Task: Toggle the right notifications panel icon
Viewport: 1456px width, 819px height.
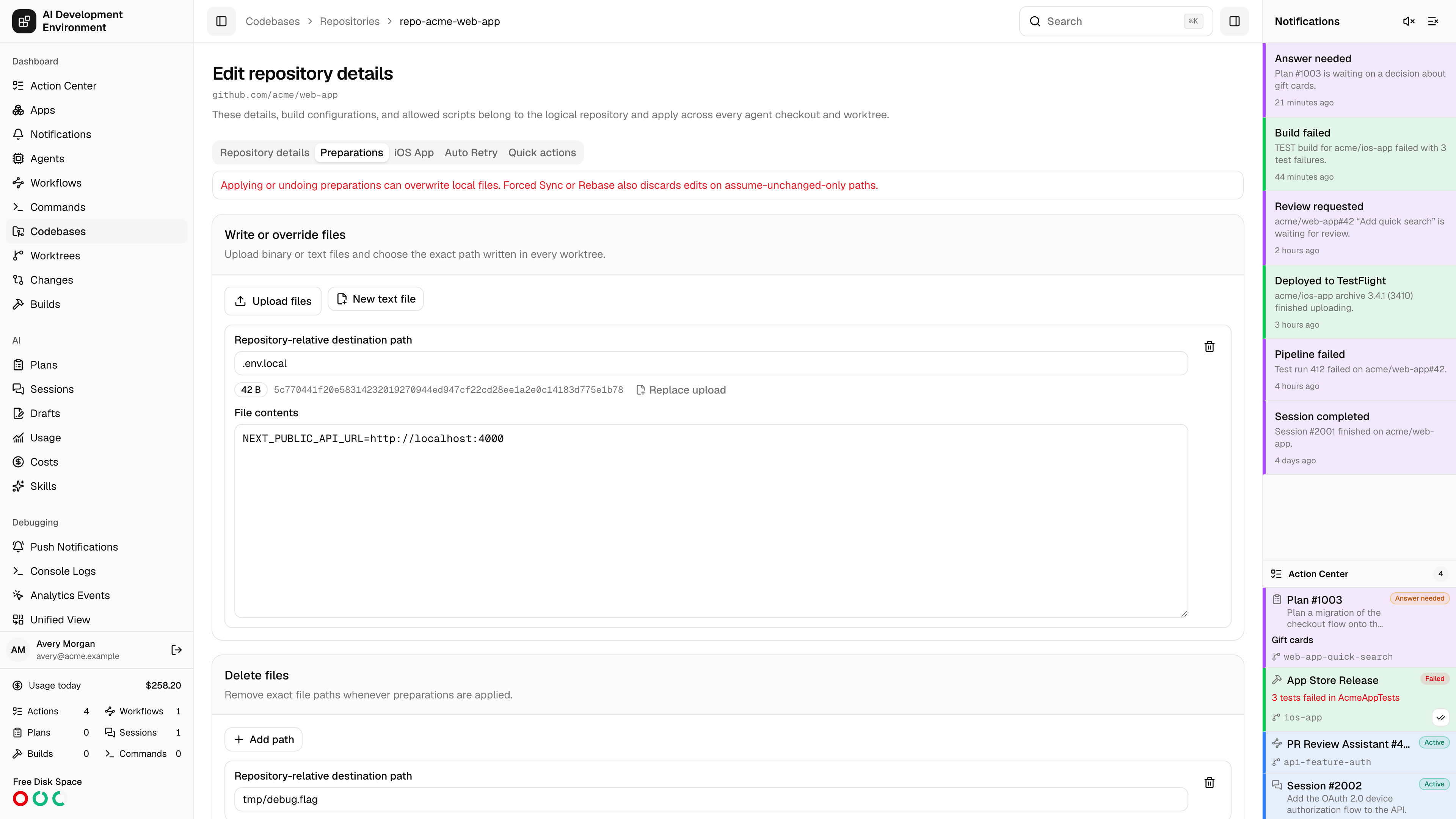Action: click(1235, 21)
